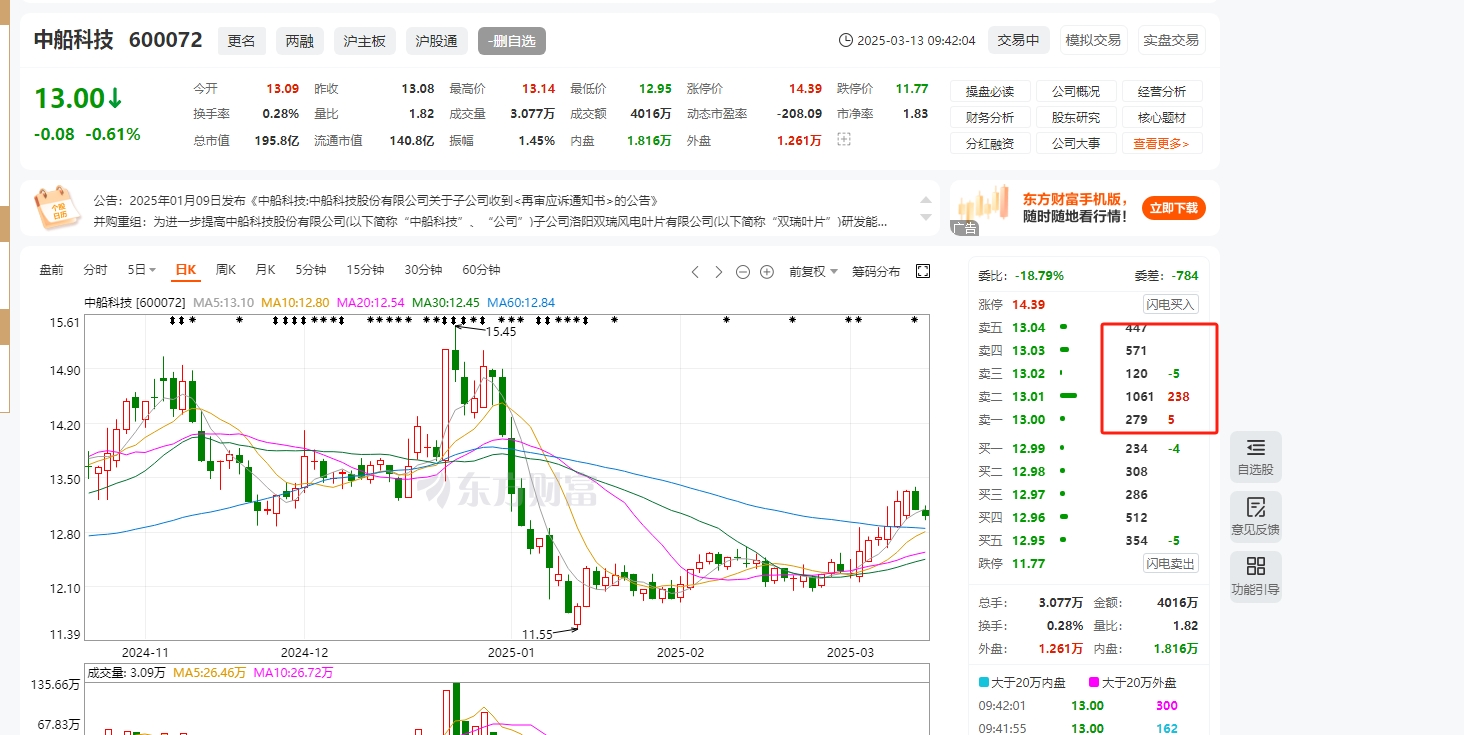Open the 前复权 adjustment dropdown

[x=812, y=271]
